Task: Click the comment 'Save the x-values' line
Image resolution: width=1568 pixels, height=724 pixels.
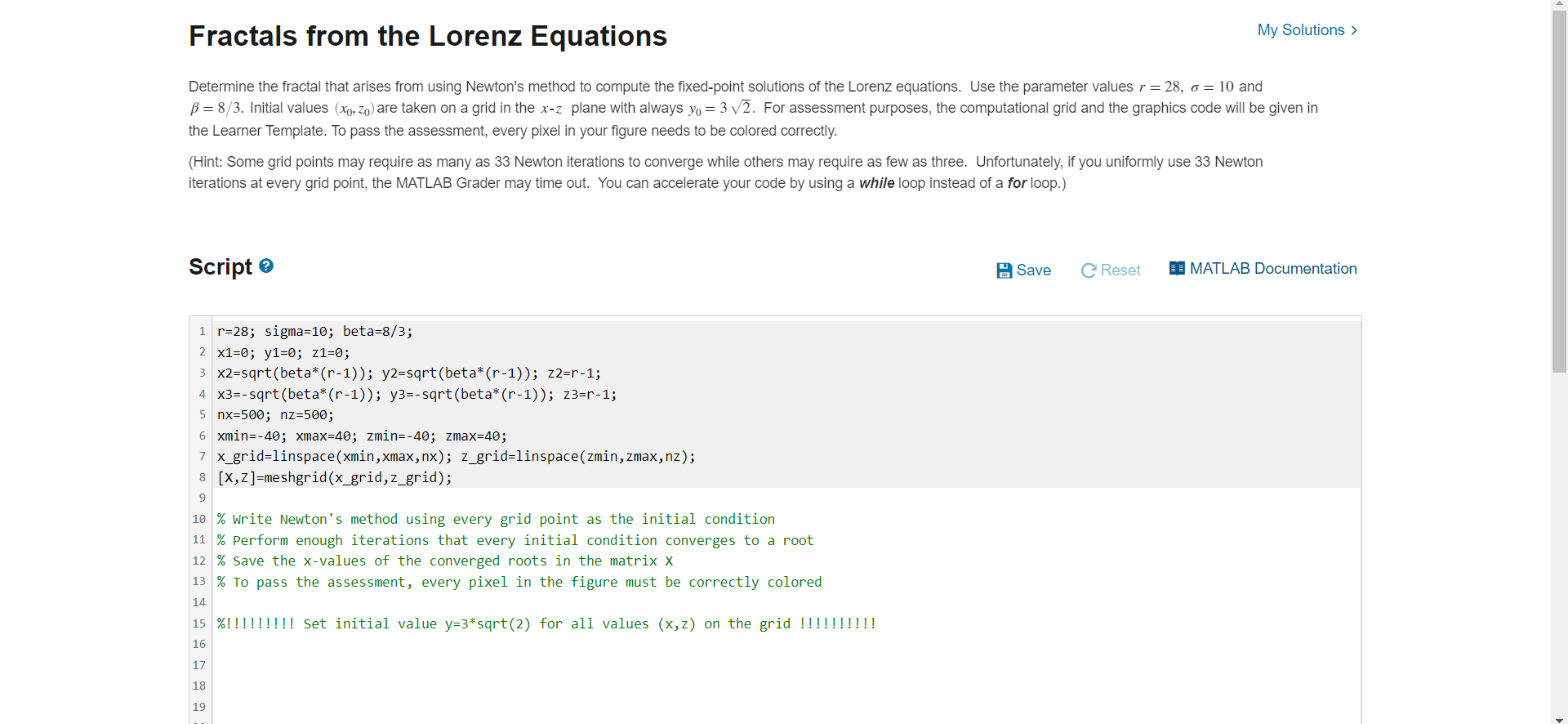Action: click(445, 561)
